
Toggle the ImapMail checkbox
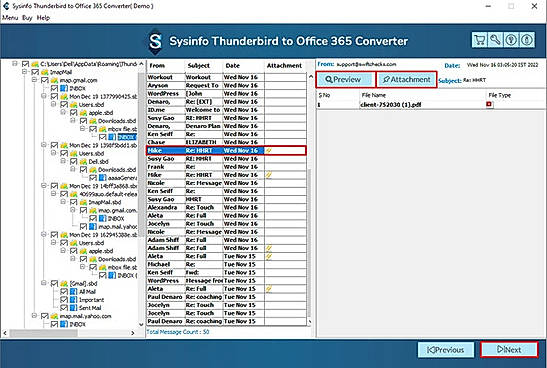(x=35, y=72)
